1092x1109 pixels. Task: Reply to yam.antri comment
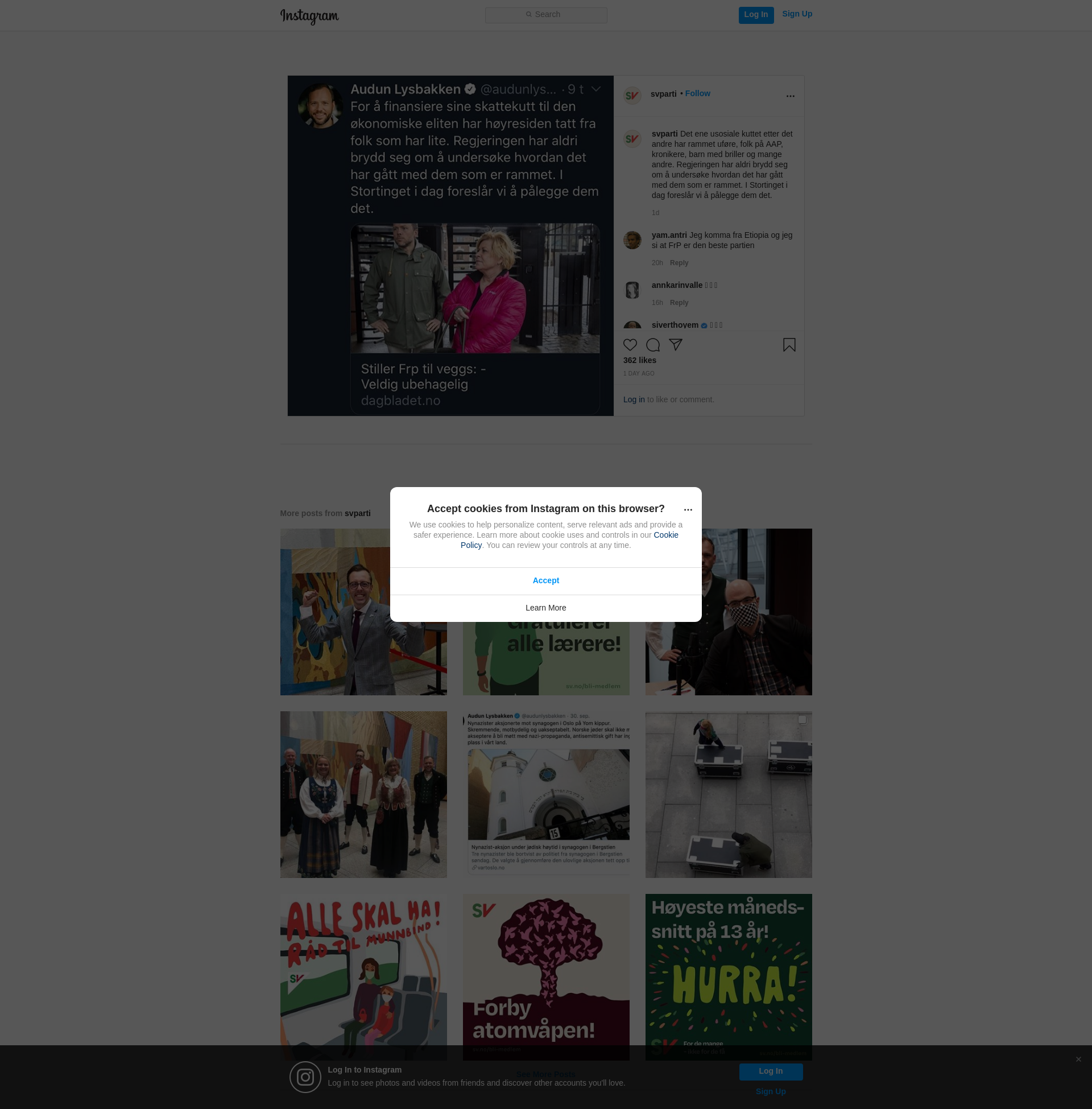pyautogui.click(x=679, y=263)
